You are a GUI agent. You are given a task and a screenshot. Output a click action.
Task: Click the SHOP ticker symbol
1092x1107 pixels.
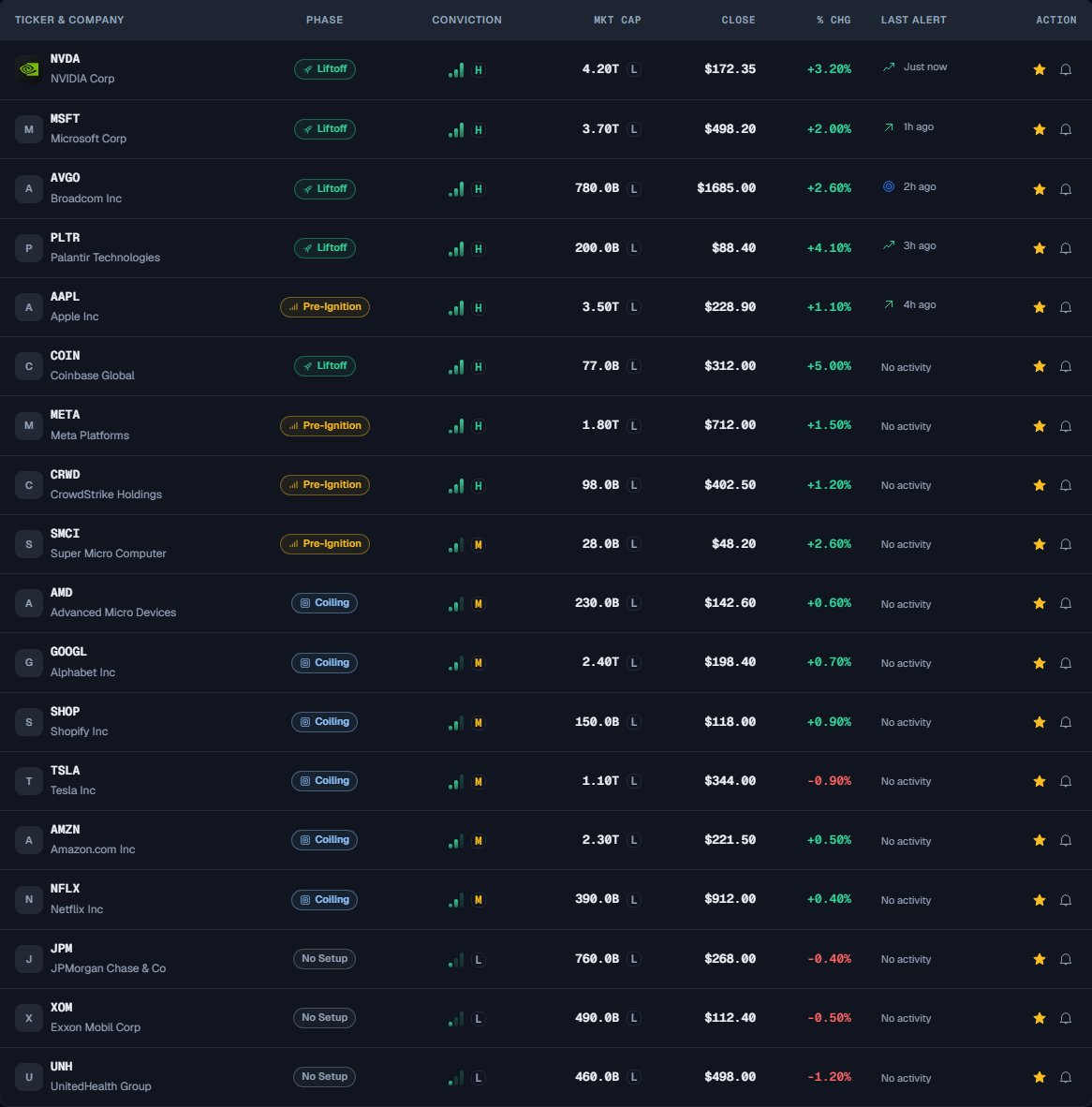(65, 712)
